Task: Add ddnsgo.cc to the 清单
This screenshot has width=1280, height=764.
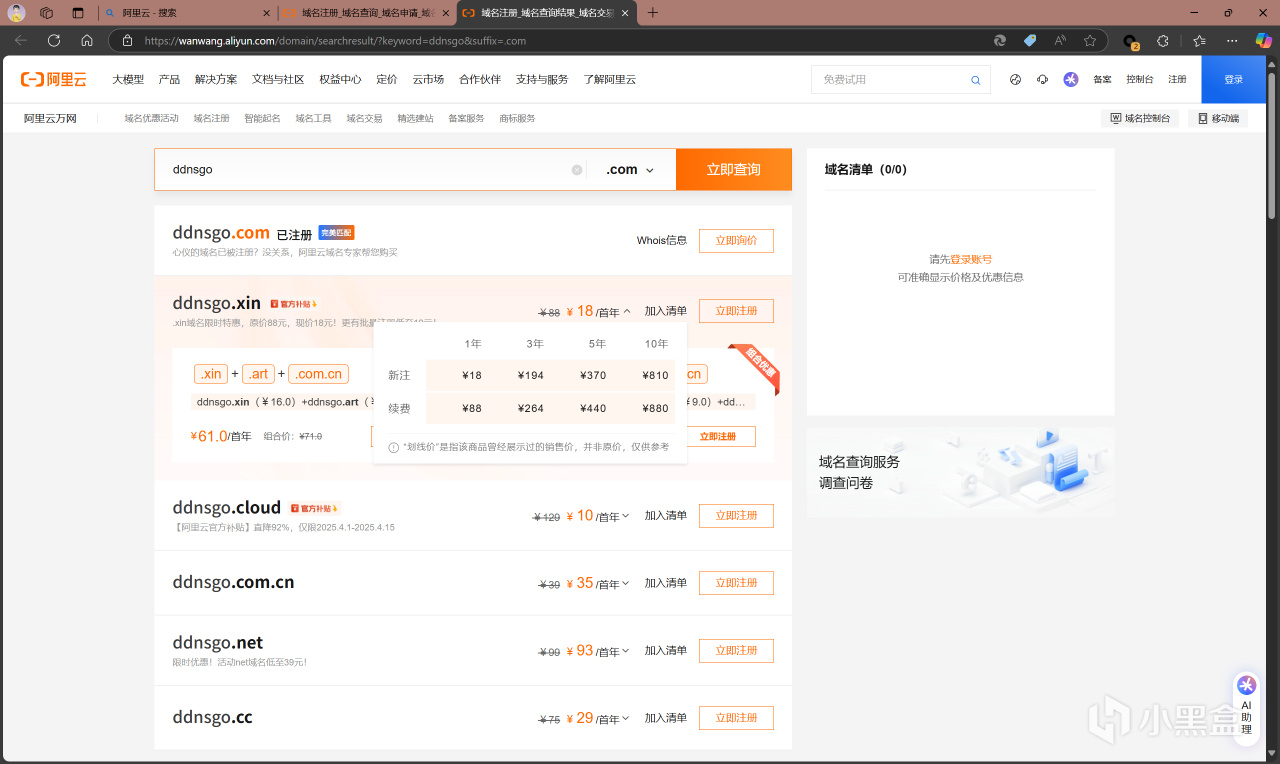Action: (666, 718)
